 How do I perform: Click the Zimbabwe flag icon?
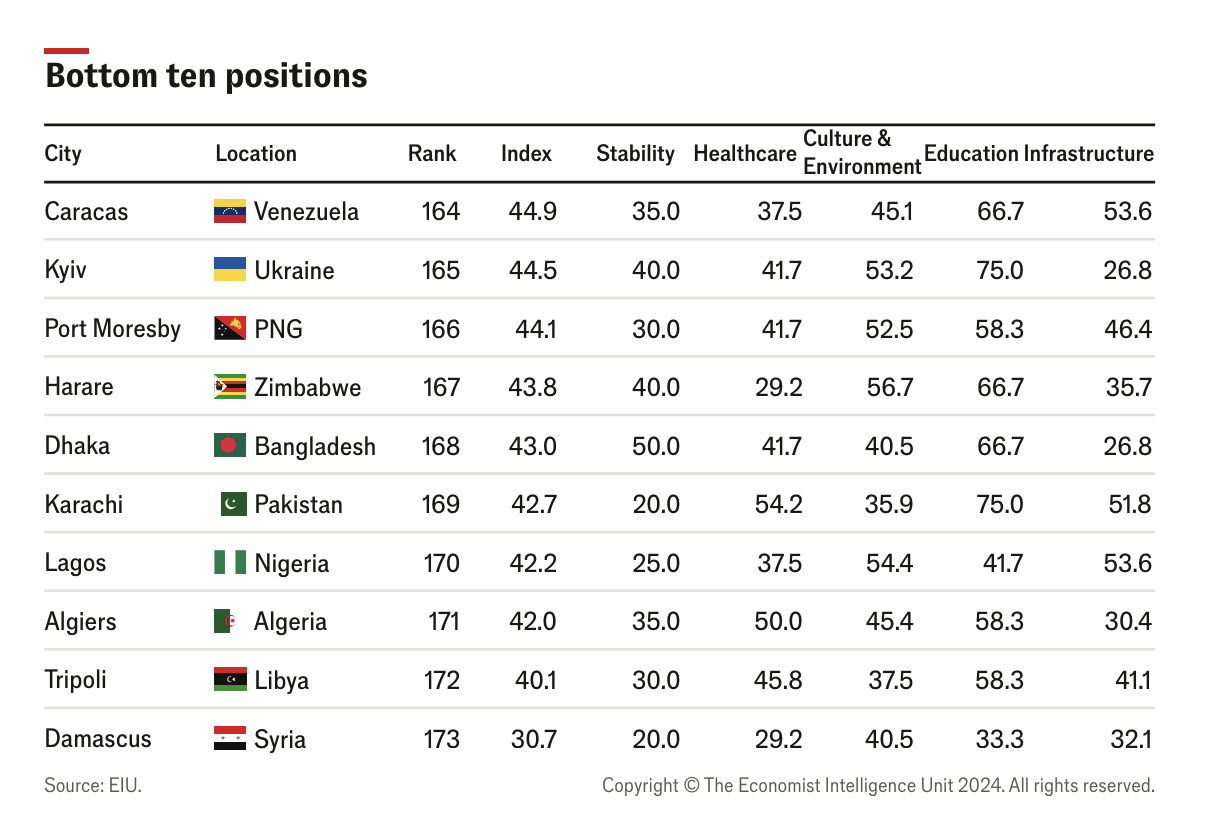pyautogui.click(x=230, y=387)
